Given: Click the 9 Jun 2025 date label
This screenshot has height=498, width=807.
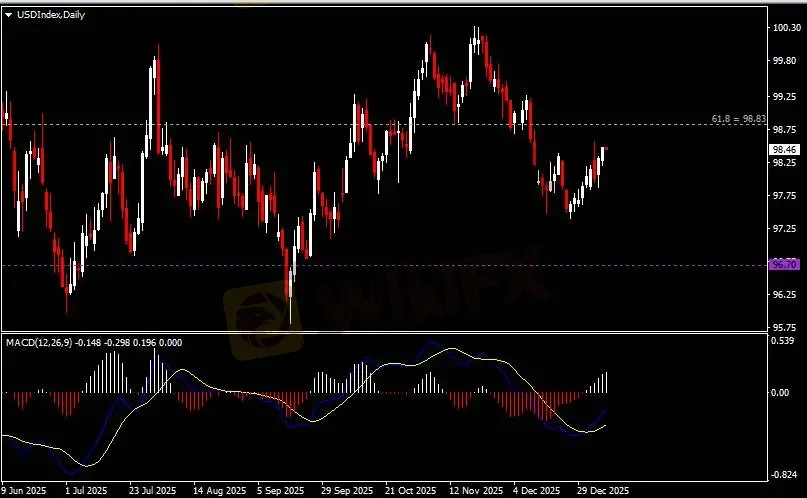Looking at the screenshot, I should [x=26, y=491].
